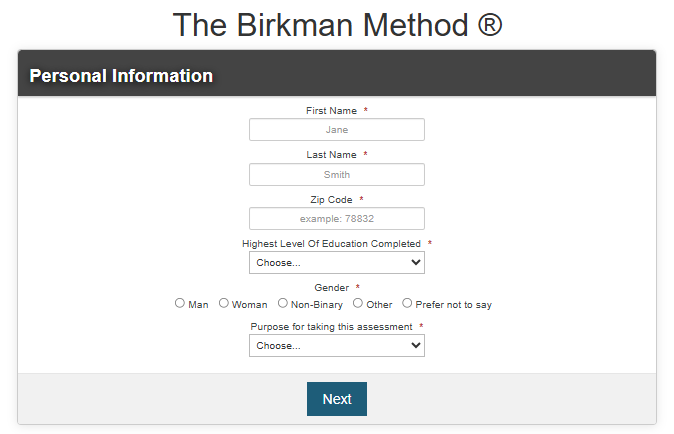
Task: Click the Personal Information panel header
Action: click(x=337, y=73)
